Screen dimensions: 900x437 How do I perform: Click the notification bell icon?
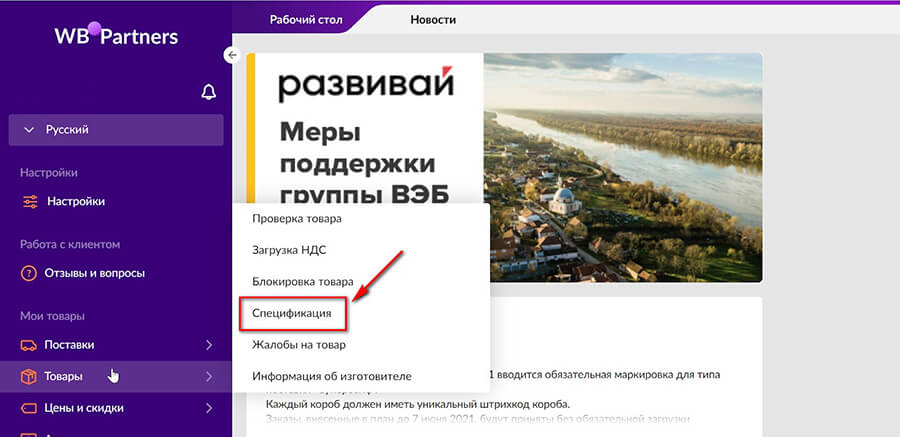point(208,92)
